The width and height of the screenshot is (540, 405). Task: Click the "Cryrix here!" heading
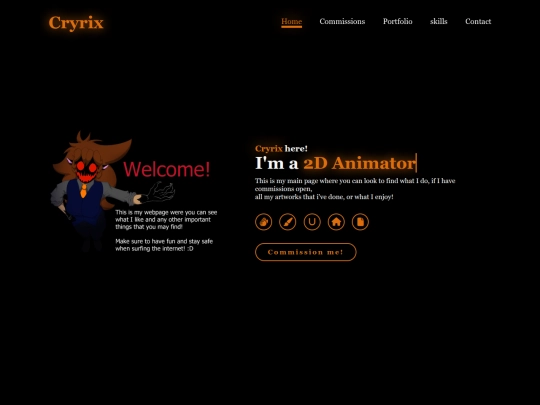(x=281, y=148)
